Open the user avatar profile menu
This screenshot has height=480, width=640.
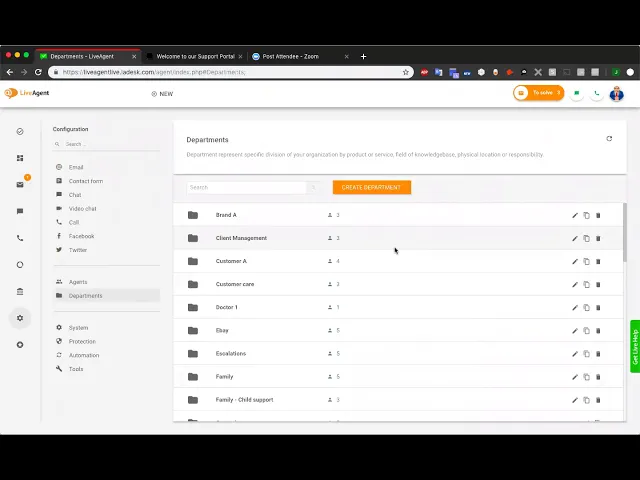pyautogui.click(x=617, y=93)
